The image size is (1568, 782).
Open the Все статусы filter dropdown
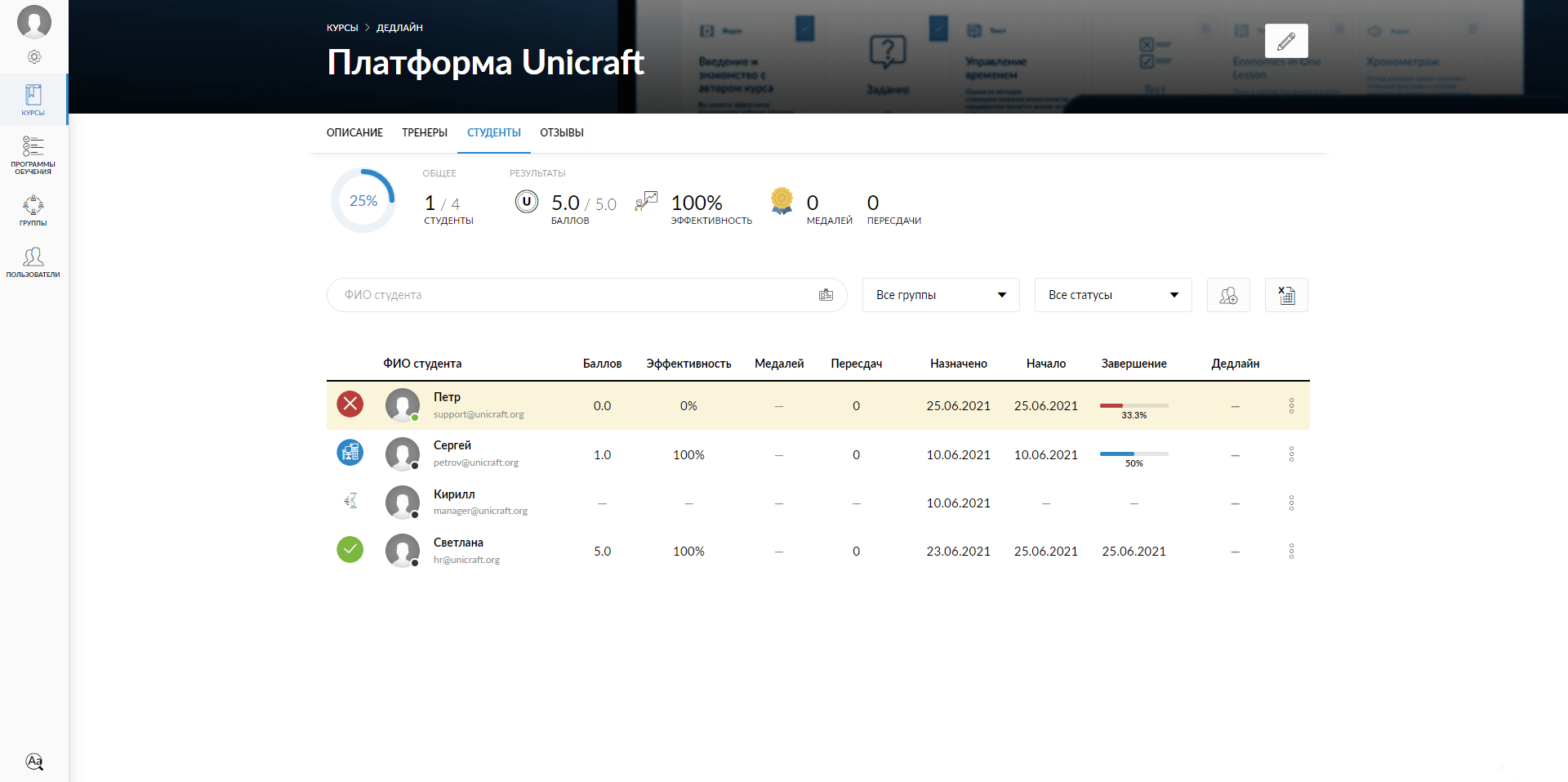1112,295
